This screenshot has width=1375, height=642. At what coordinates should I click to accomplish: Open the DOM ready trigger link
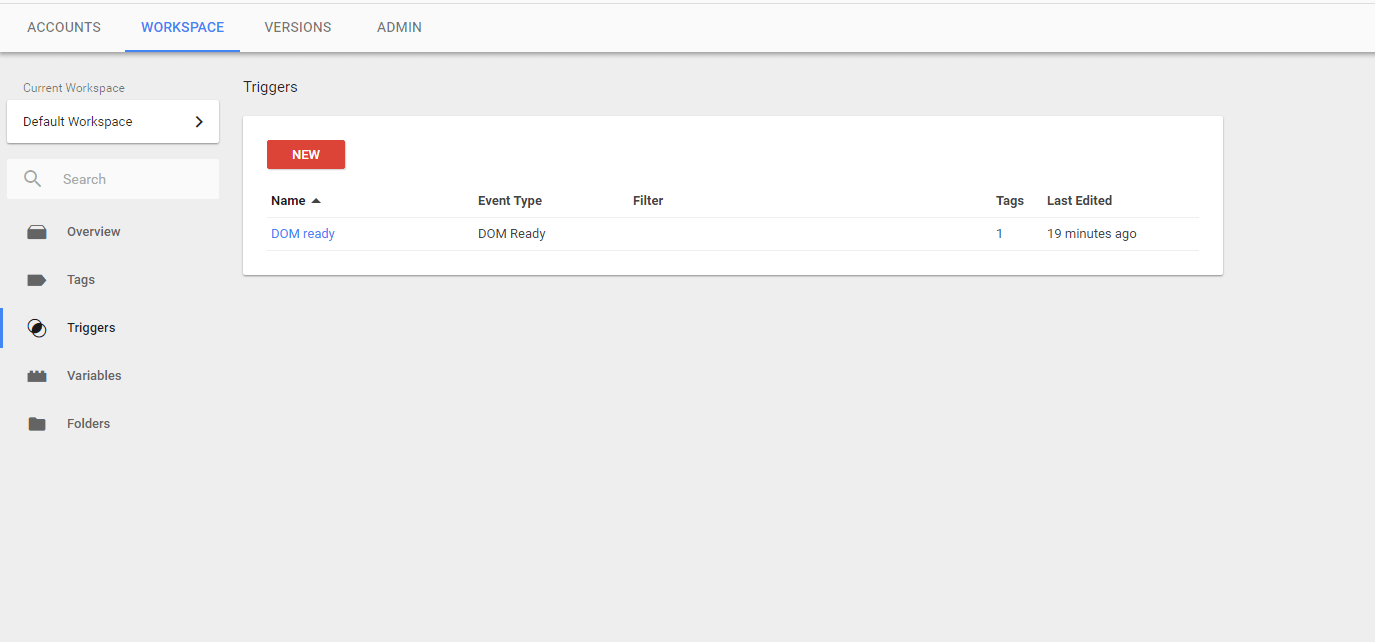point(303,234)
